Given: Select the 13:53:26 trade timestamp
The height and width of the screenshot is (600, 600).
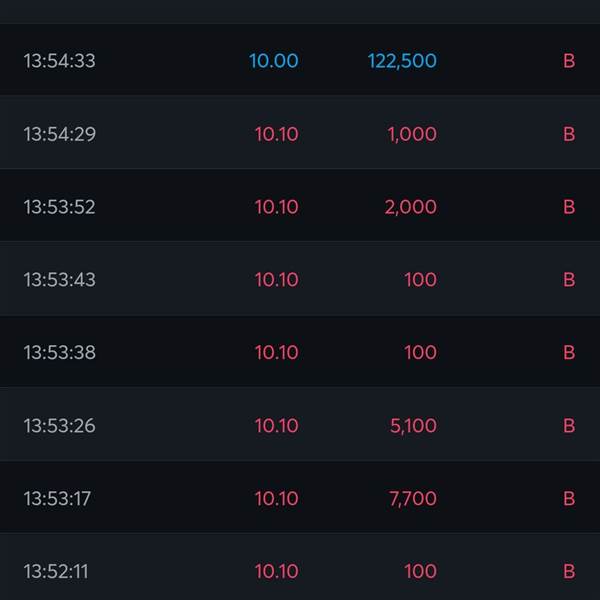Looking at the screenshot, I should pos(60,426).
